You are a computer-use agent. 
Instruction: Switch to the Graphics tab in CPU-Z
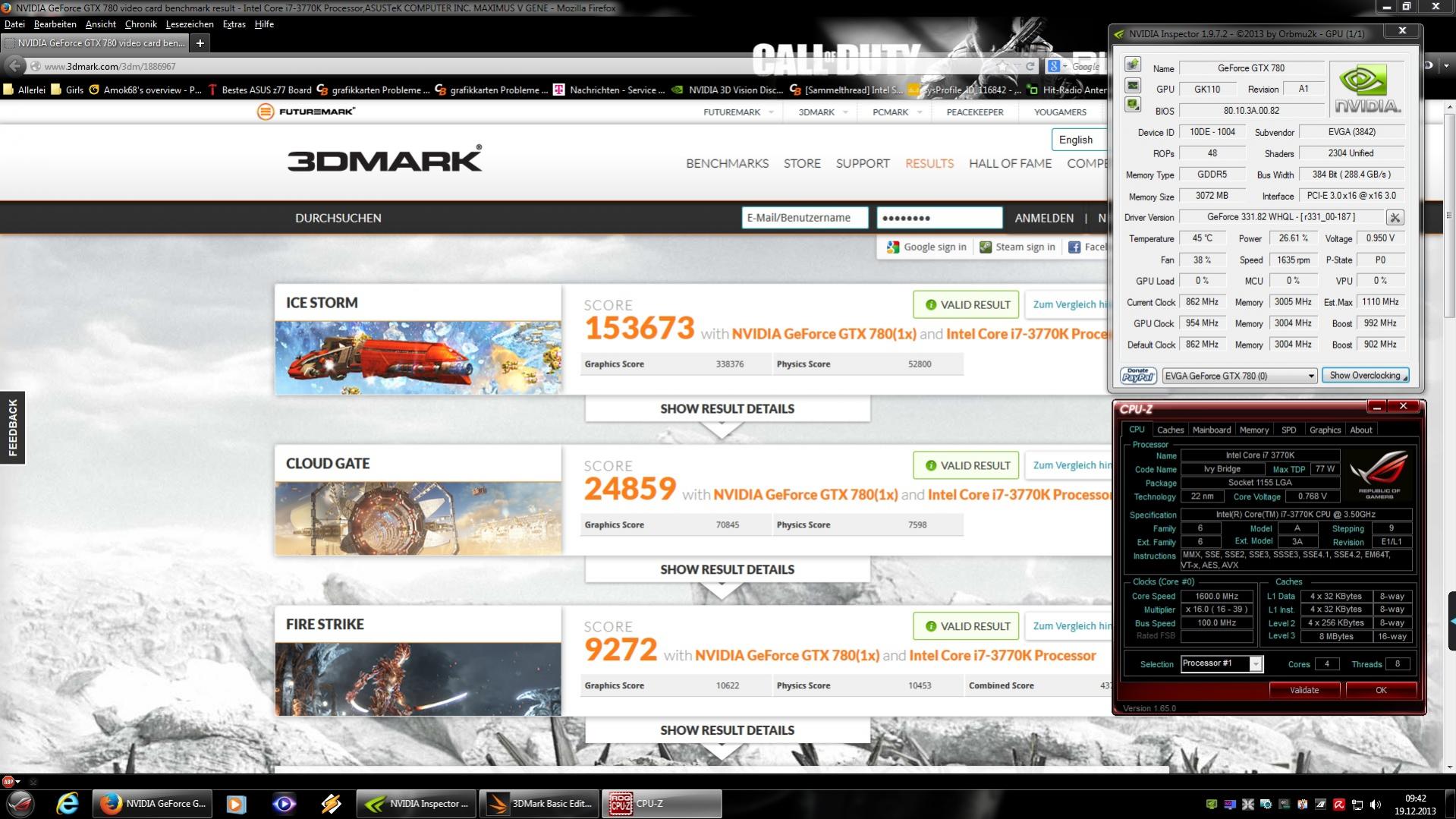pyautogui.click(x=1325, y=430)
